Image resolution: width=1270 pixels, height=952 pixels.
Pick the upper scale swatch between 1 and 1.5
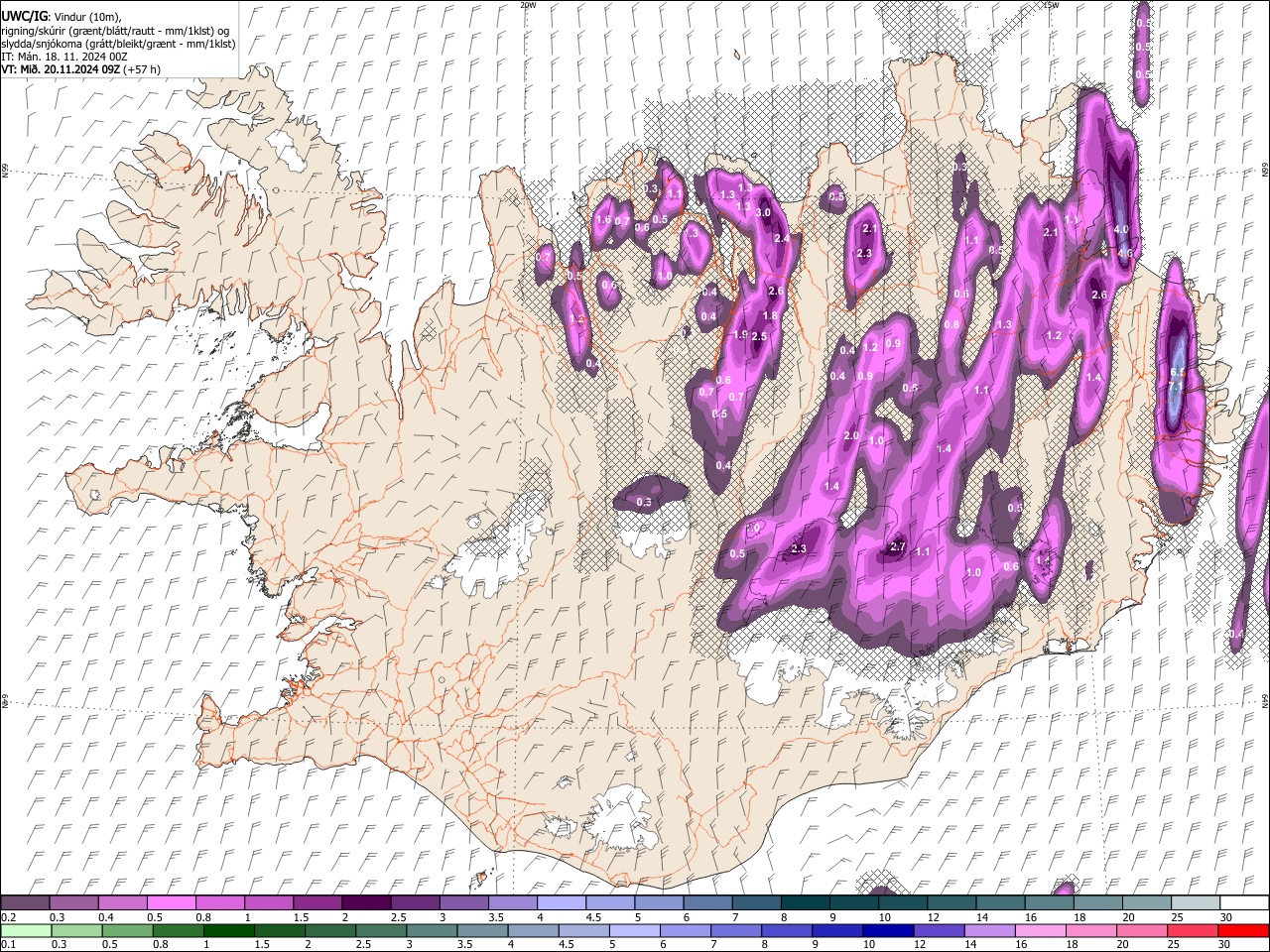[x=269, y=902]
